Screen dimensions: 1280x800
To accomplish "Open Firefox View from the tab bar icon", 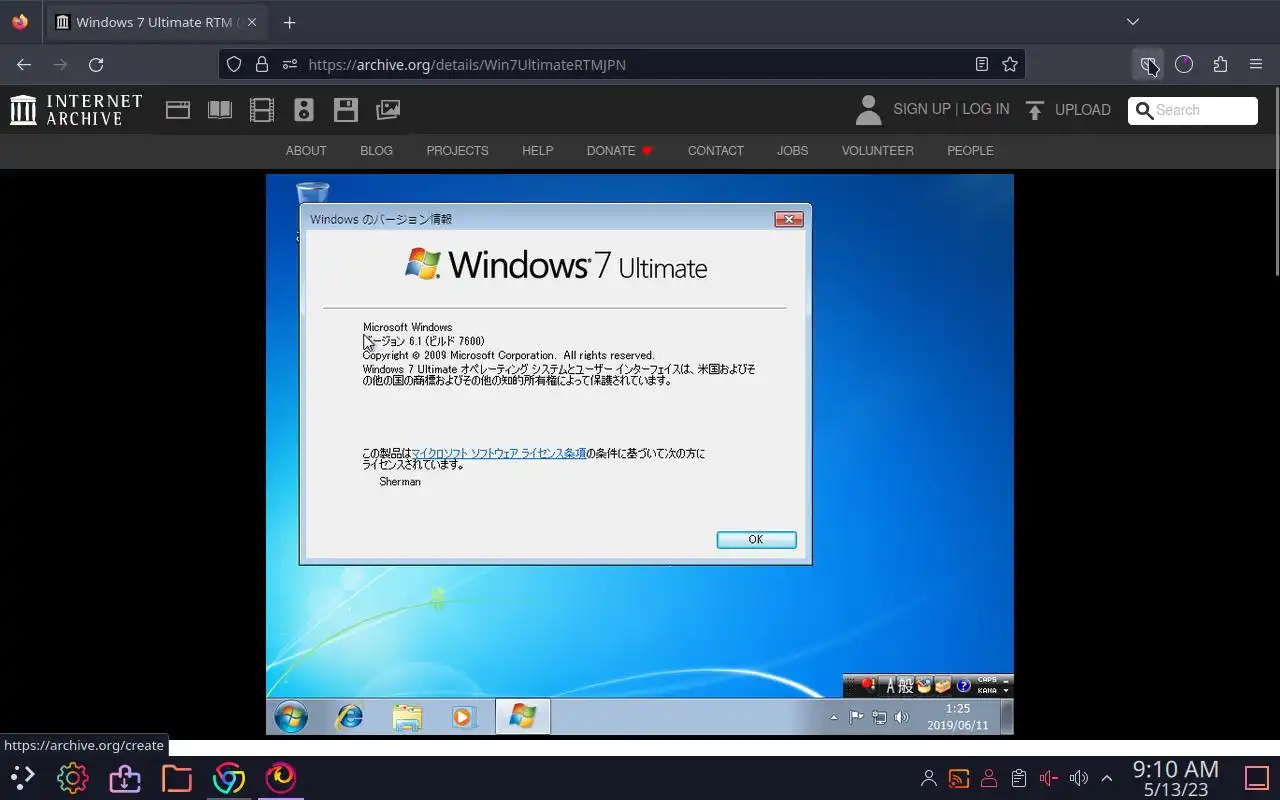I will coord(20,22).
